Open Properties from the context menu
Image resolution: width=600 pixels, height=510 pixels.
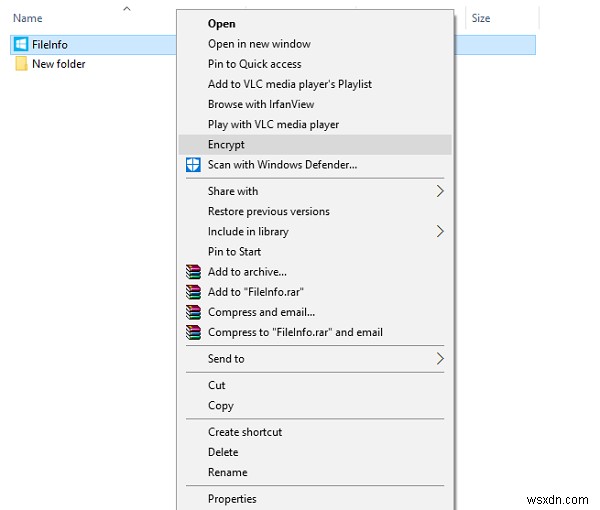315,499
